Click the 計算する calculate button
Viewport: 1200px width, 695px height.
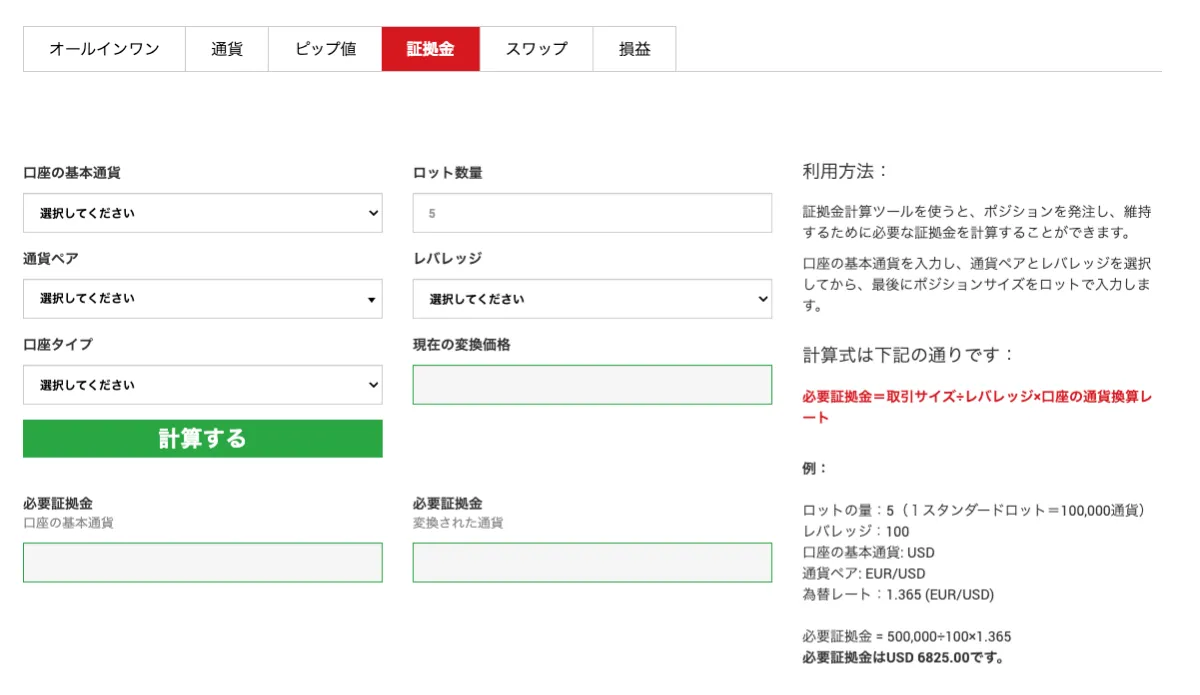[x=202, y=438]
